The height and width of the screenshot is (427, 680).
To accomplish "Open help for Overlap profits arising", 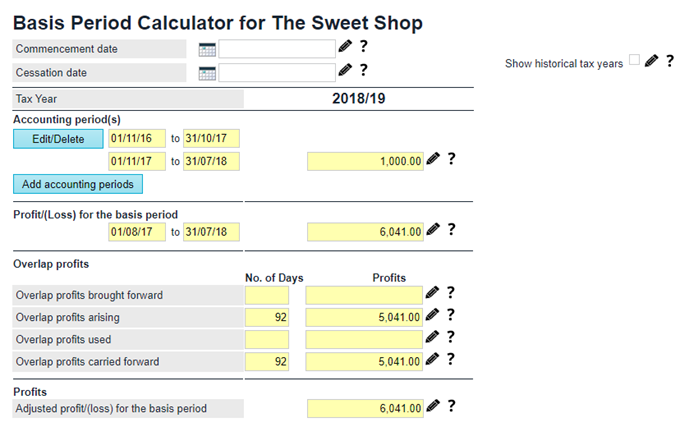I will tap(451, 315).
